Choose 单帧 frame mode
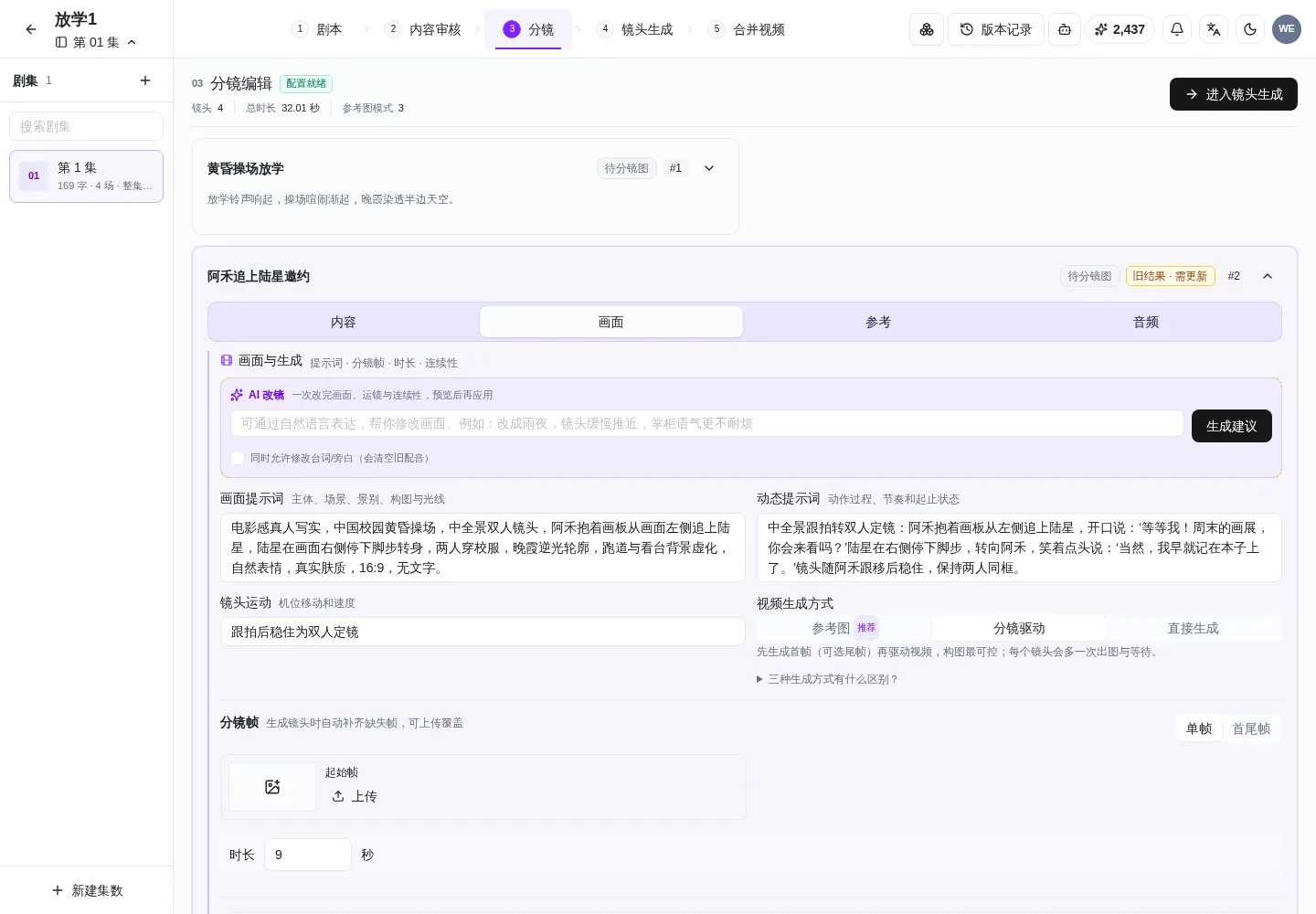The height and width of the screenshot is (914, 1316). (1199, 728)
